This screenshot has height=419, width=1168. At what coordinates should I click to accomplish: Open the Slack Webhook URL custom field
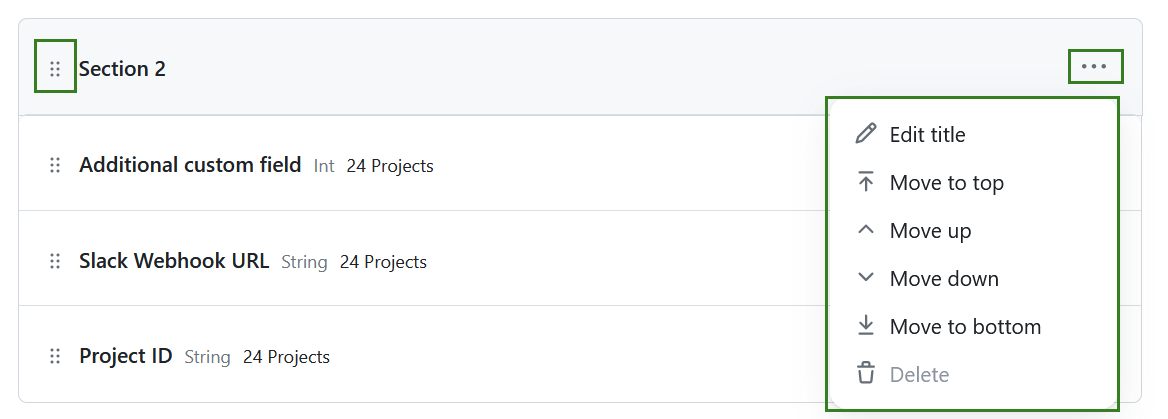pos(174,261)
